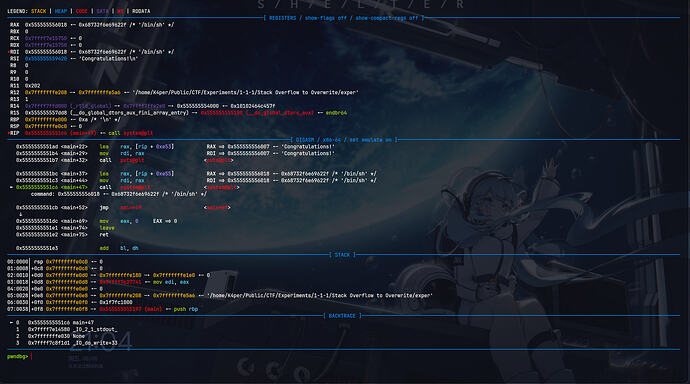Click the <main+52> jmp instruction
Viewport: 690px width, 384px height.
pos(123,207)
